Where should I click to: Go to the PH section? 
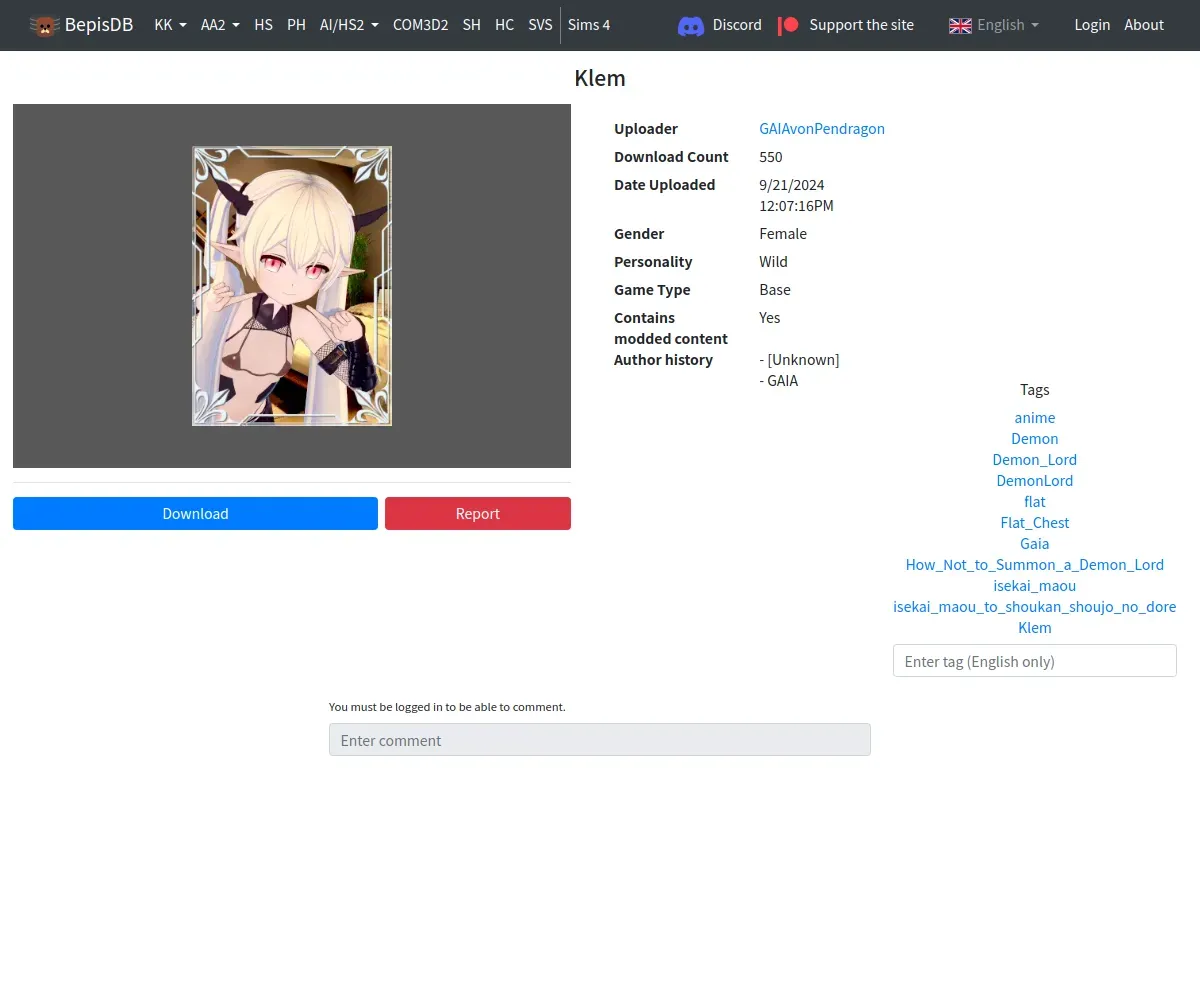click(296, 25)
